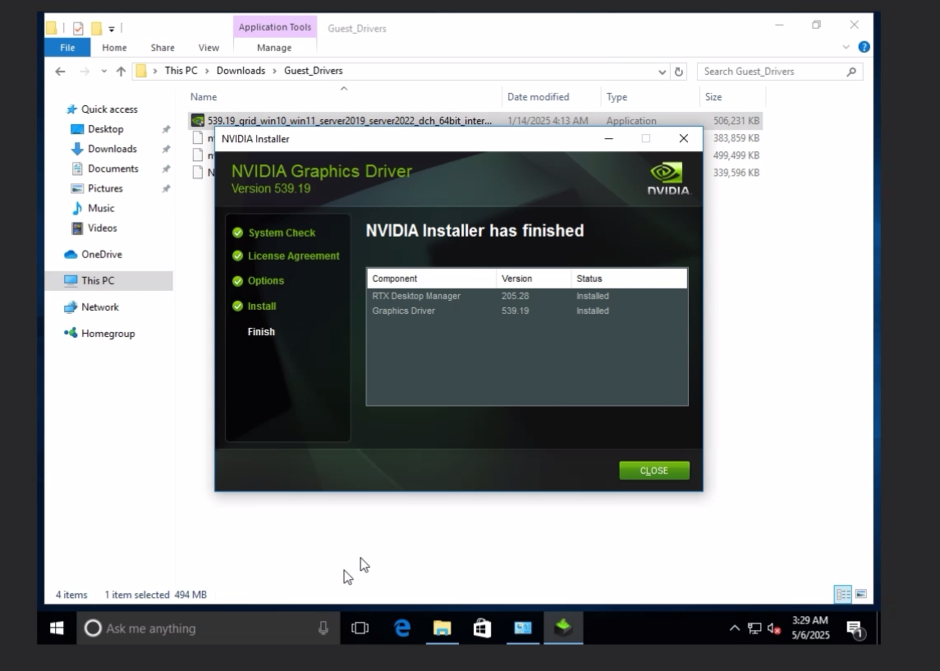
Task: Click the Search Guest_Drivers box
Action: tap(779, 71)
